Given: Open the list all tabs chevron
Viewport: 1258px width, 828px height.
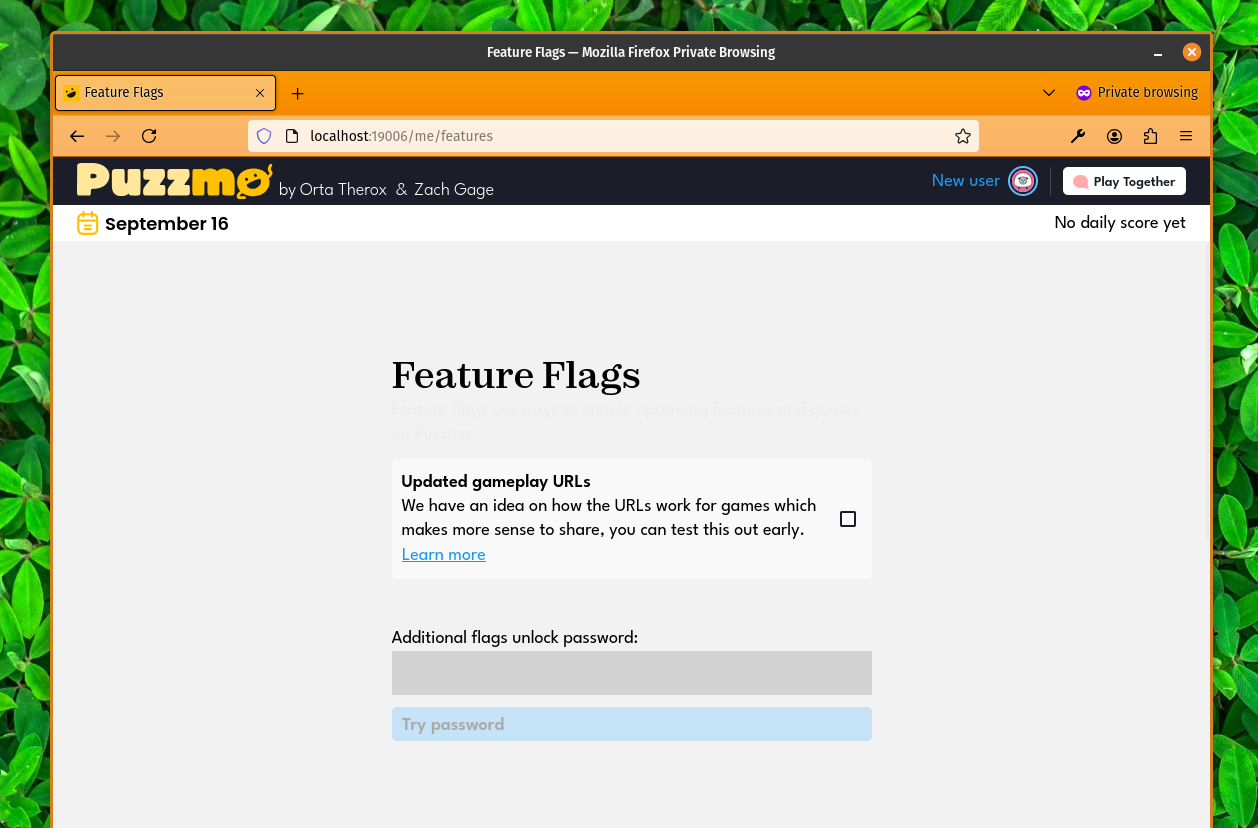Looking at the screenshot, I should [1049, 93].
